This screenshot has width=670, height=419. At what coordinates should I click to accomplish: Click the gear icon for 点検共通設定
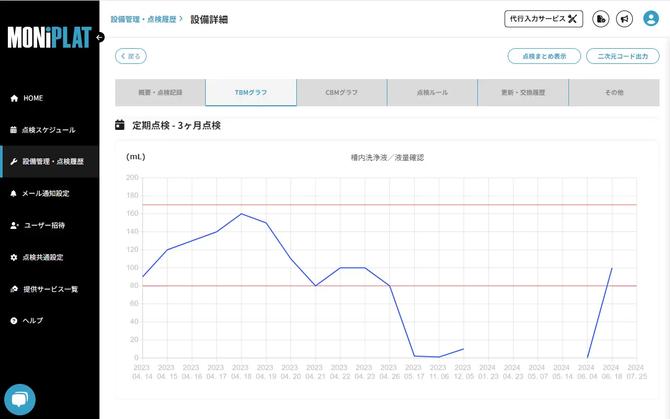(14, 257)
